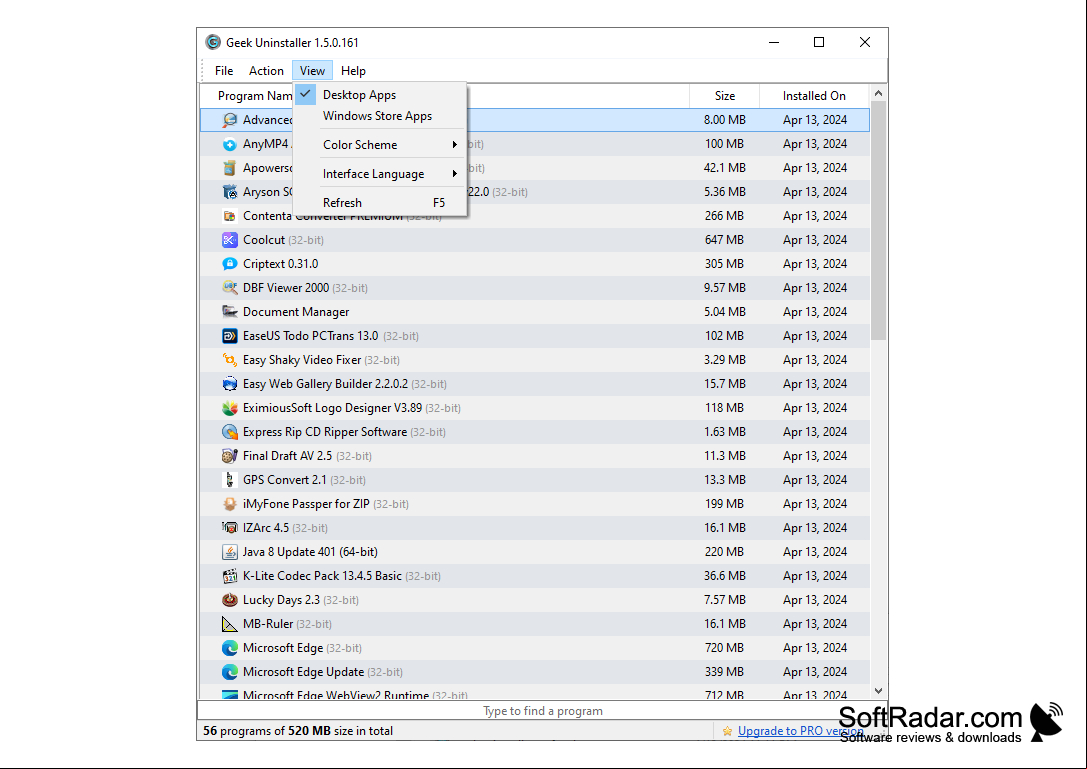Click the Criptext 0.31.0 icon
1087x769 pixels.
[229, 264]
